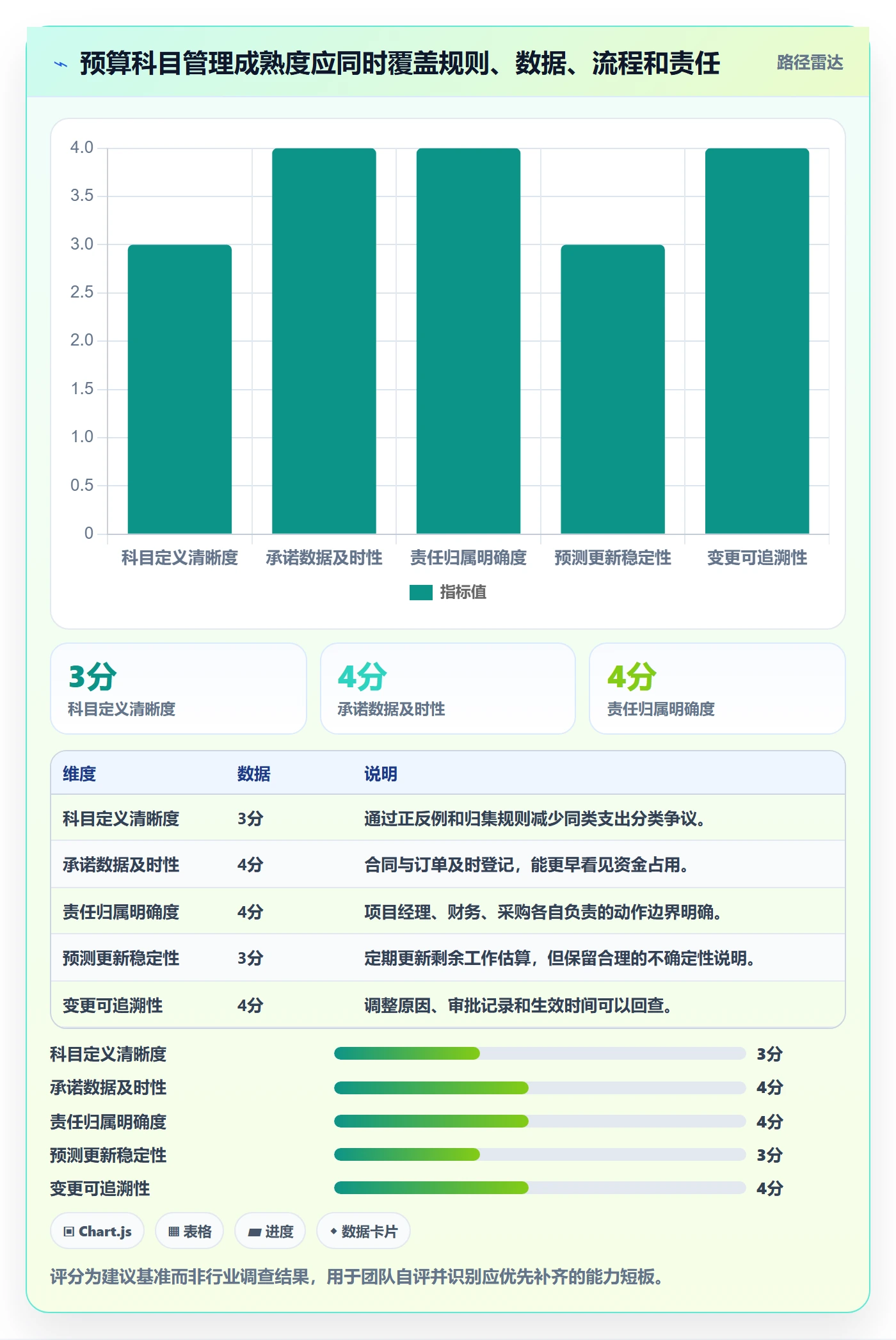Select the 承诺数据及时性 table row name cell
Image resolution: width=896 pixels, height=1340 pixels.
(121, 865)
